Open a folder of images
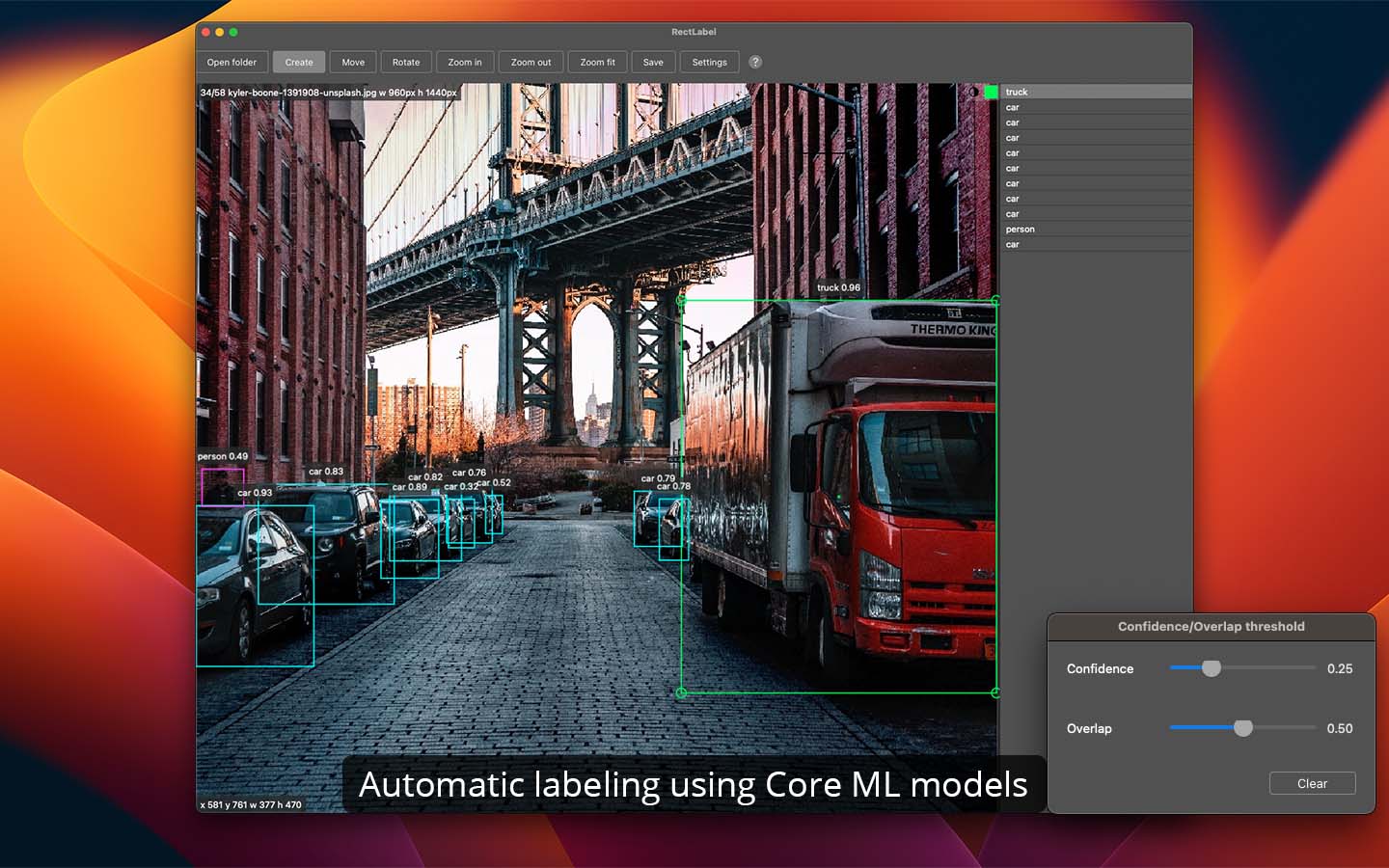 coord(231,62)
